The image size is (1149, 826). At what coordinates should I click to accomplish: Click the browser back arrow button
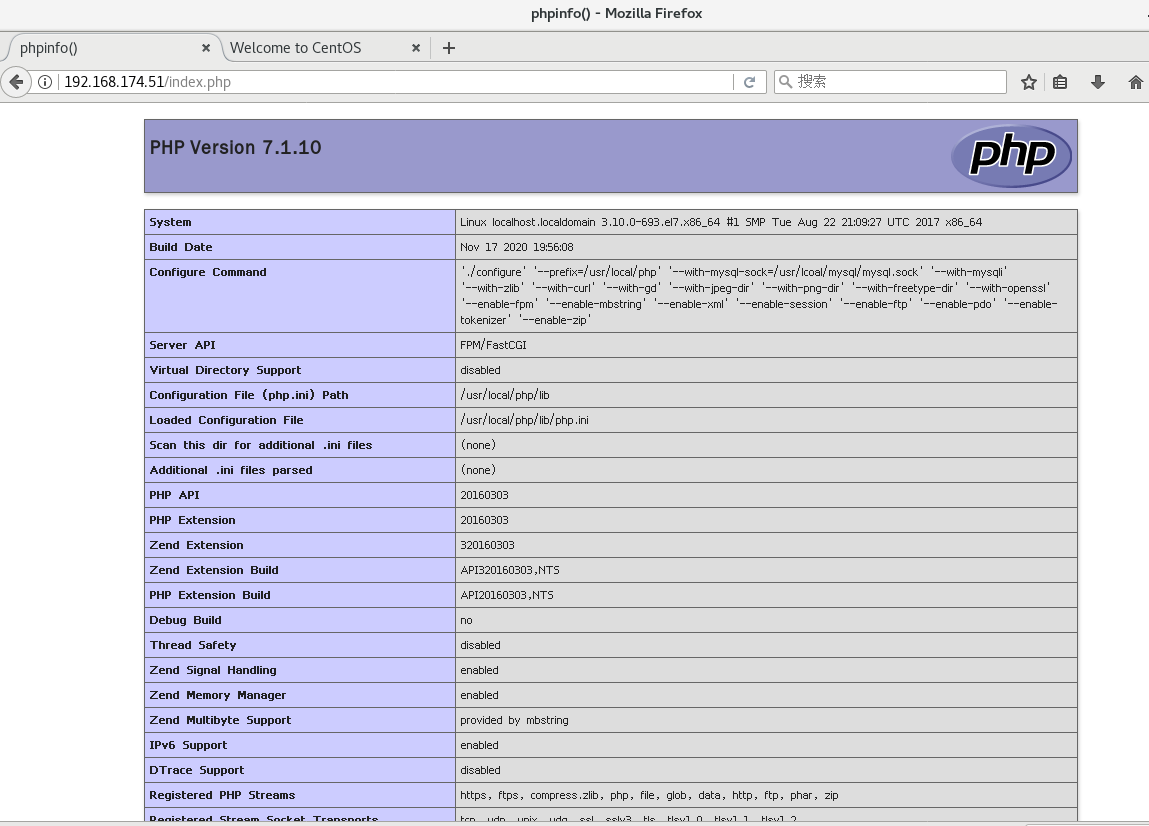point(16,81)
